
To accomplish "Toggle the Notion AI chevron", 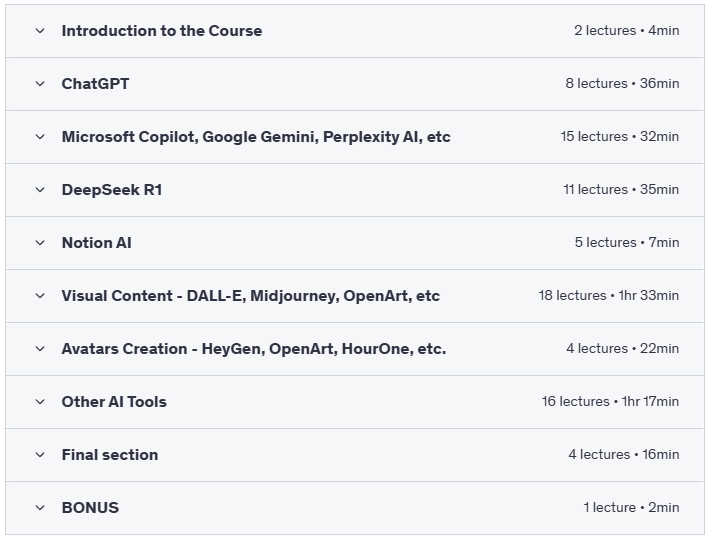I will point(40,243).
